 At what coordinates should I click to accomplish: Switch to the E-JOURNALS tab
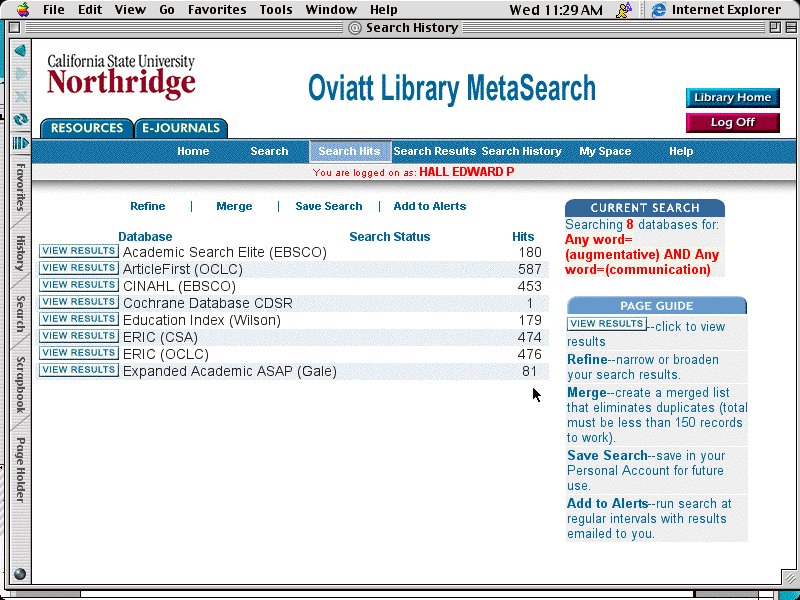point(181,128)
